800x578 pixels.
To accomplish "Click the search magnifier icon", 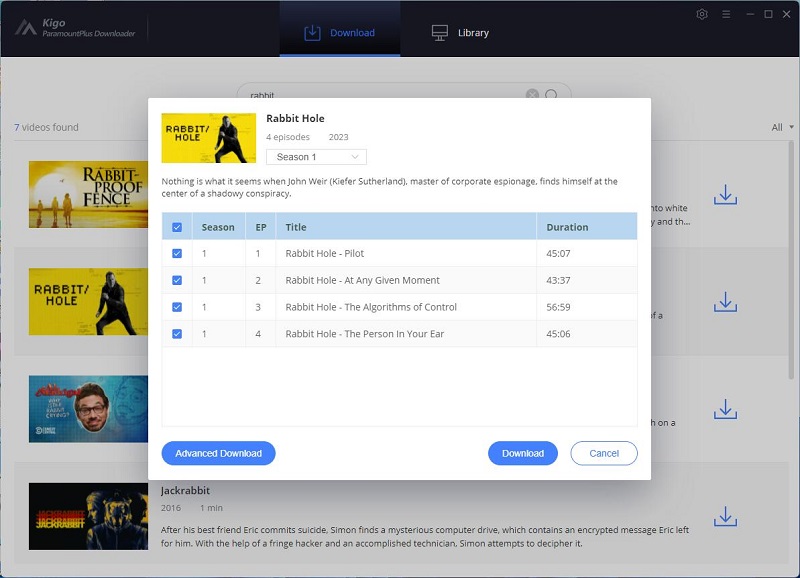I will click(551, 94).
